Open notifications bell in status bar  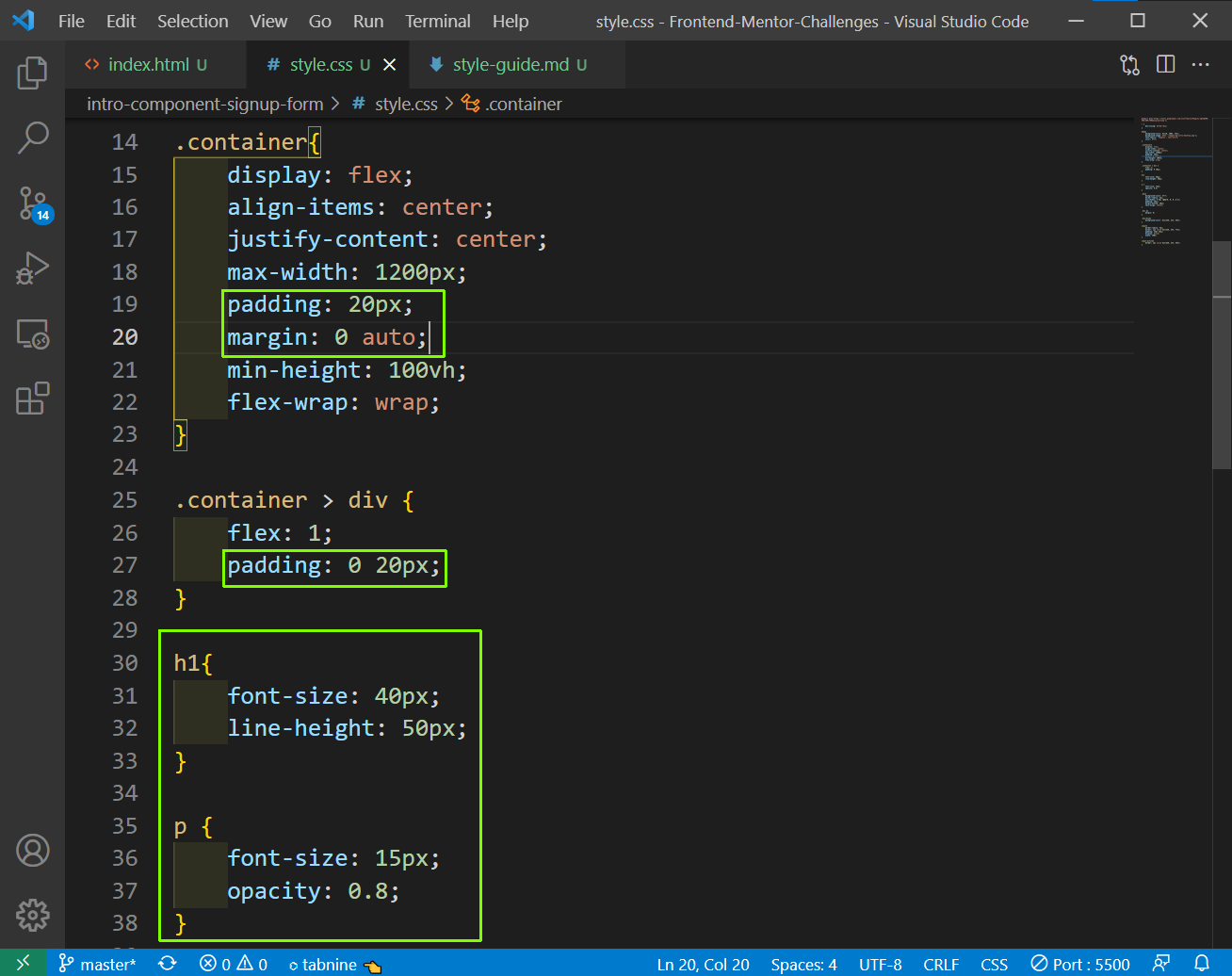1201,964
